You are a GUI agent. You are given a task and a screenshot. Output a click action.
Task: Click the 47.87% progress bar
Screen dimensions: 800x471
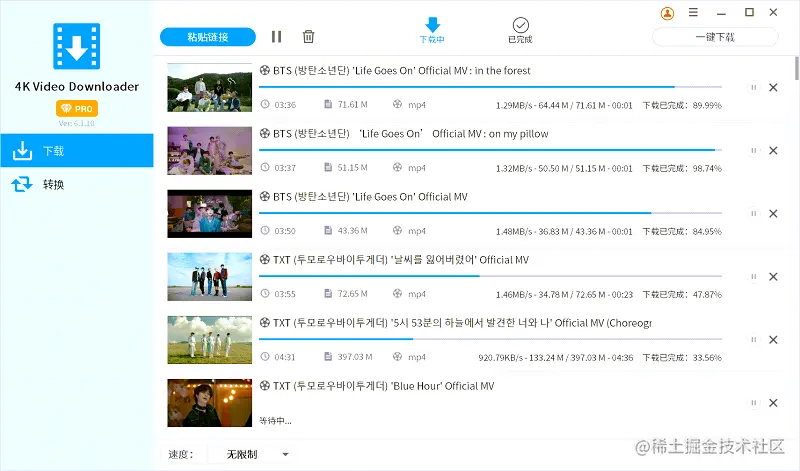[x=490, y=276]
